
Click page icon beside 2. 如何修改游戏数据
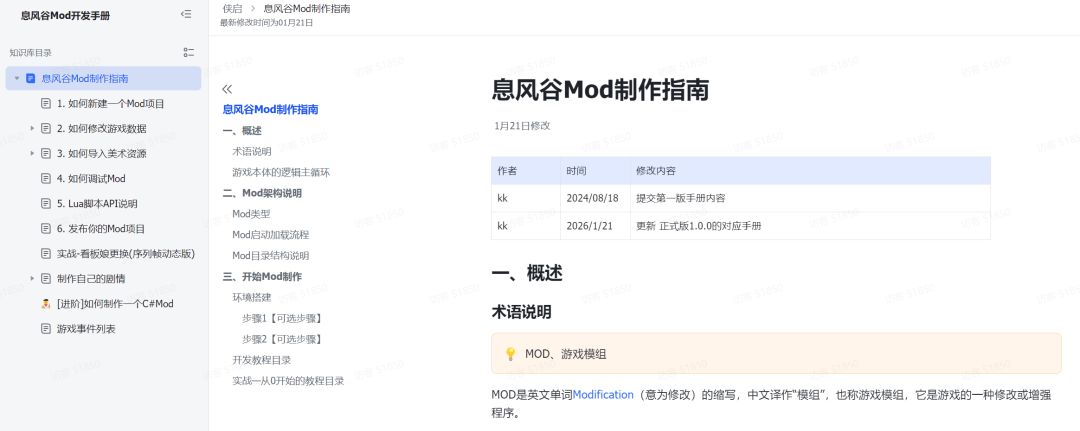click(x=46, y=128)
